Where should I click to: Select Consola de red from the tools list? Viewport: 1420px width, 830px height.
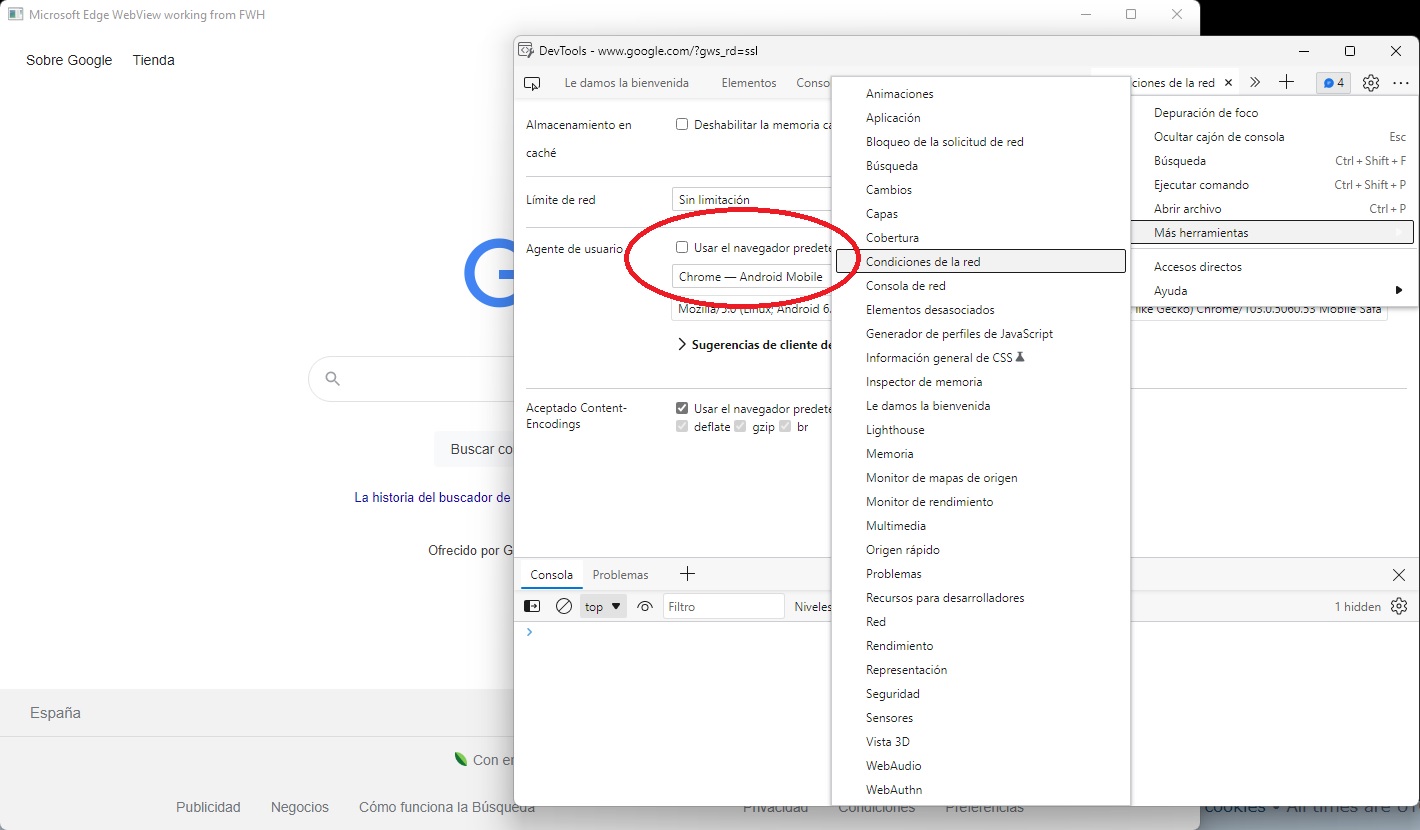pyautogui.click(x=907, y=285)
